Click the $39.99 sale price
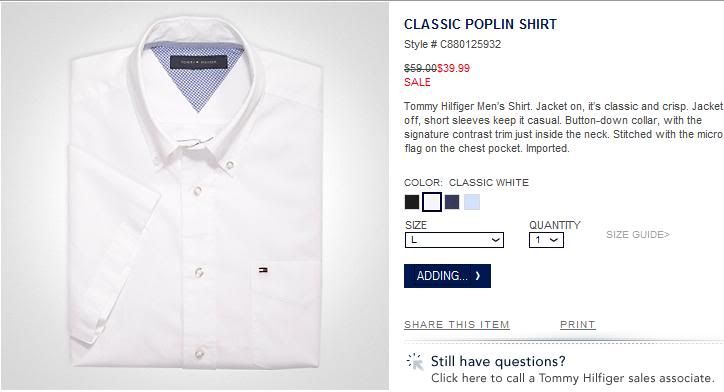This screenshot has height=392, width=724. (453, 68)
